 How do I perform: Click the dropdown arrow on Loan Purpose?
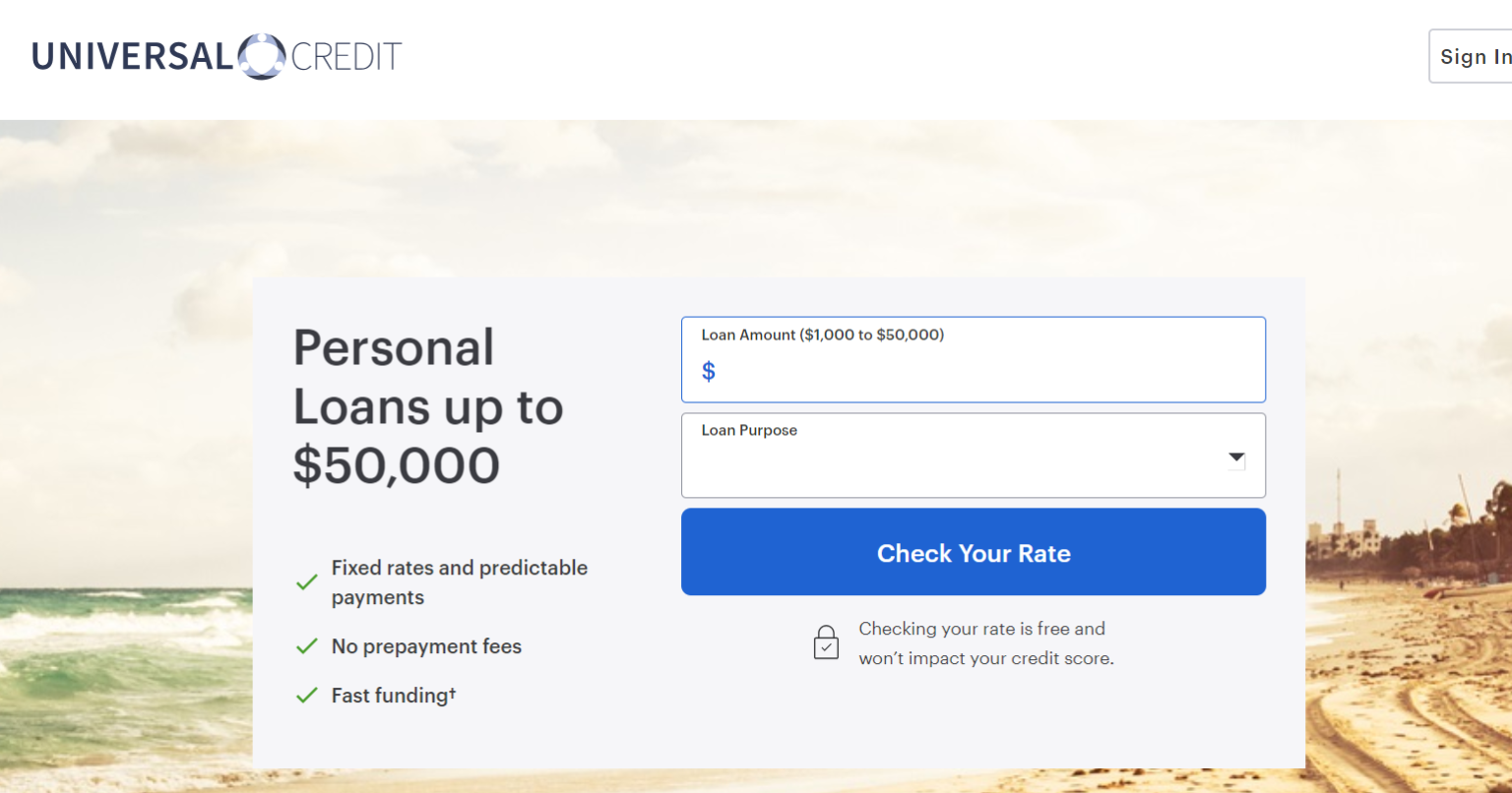coord(1235,457)
